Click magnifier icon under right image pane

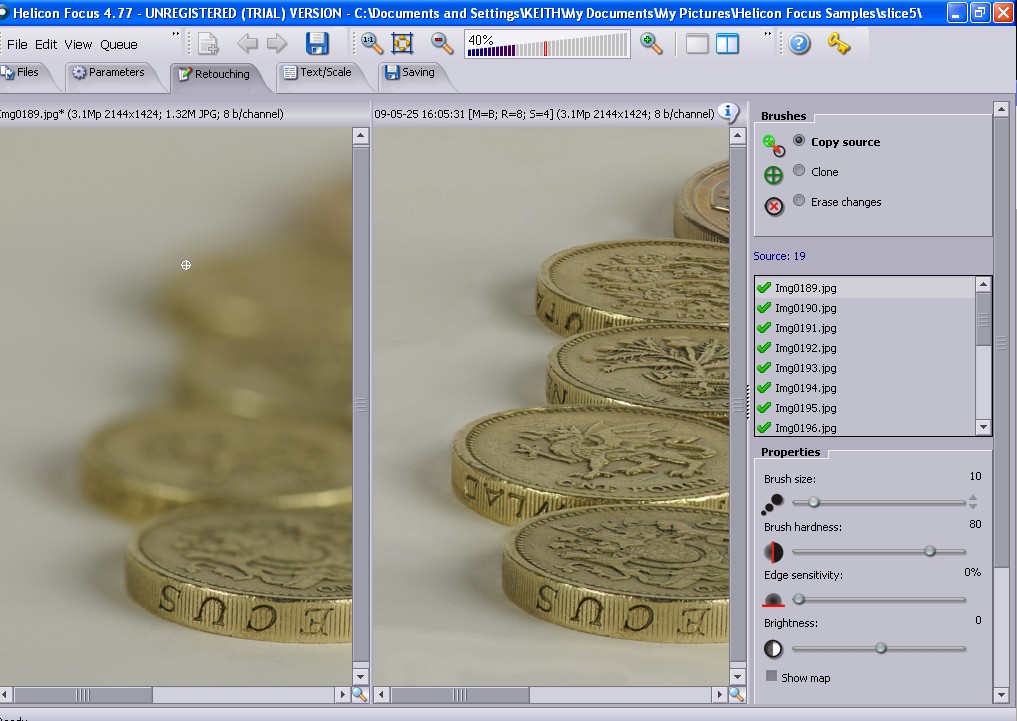pos(737,695)
